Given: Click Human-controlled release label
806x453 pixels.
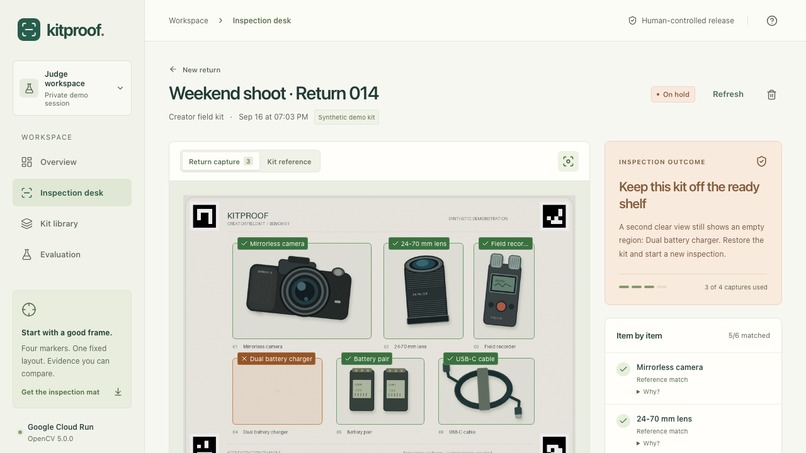Looking at the screenshot, I should pyautogui.click(x=687, y=21).
